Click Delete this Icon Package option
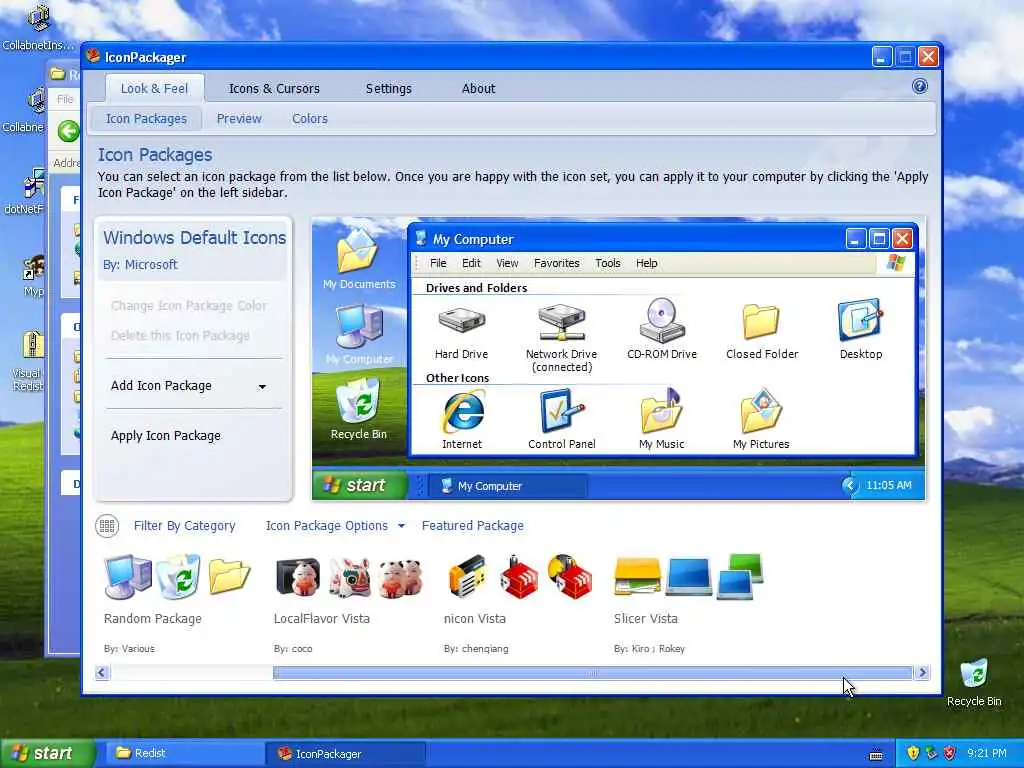The height and width of the screenshot is (768, 1024). coord(180,336)
